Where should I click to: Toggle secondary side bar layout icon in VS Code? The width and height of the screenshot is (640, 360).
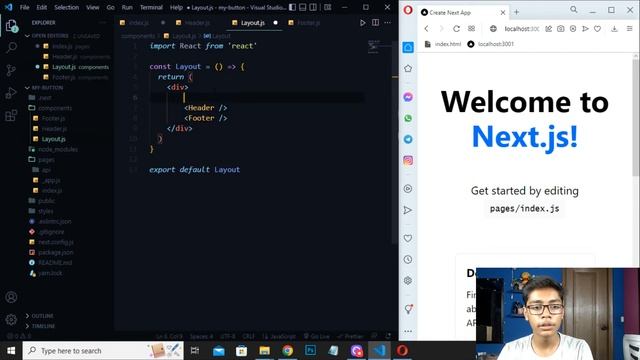pyautogui.click(x=313, y=7)
